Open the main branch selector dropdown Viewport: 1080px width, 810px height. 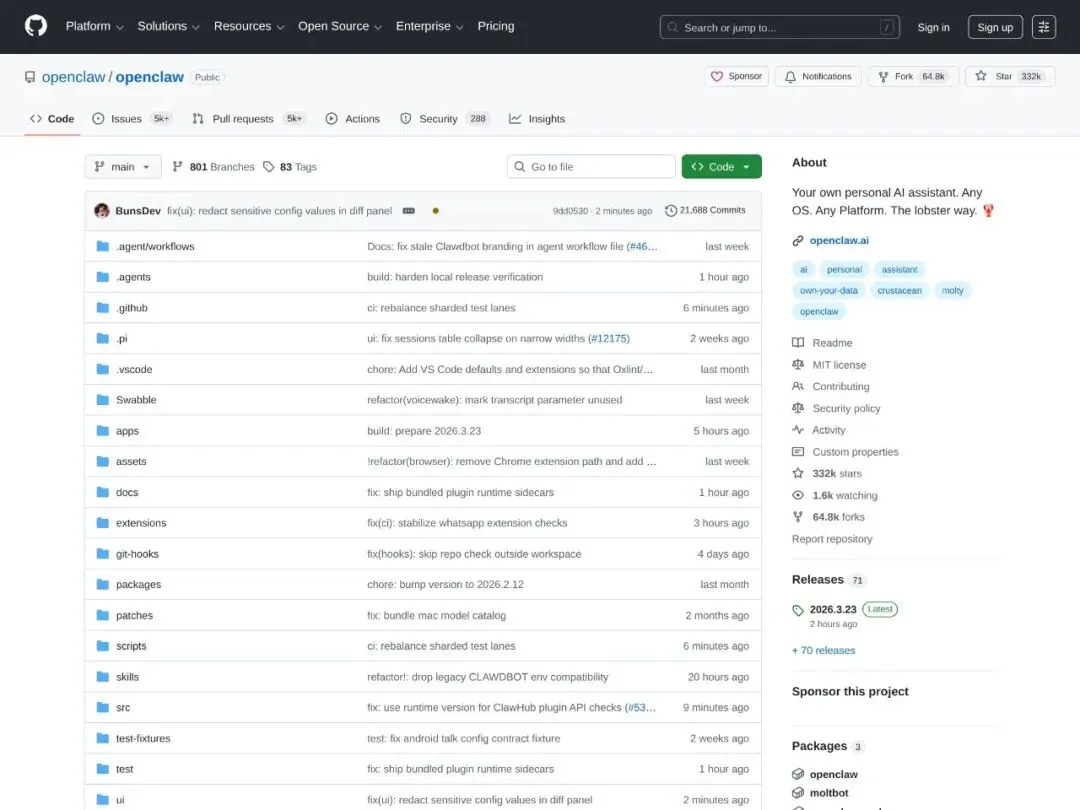click(123, 167)
